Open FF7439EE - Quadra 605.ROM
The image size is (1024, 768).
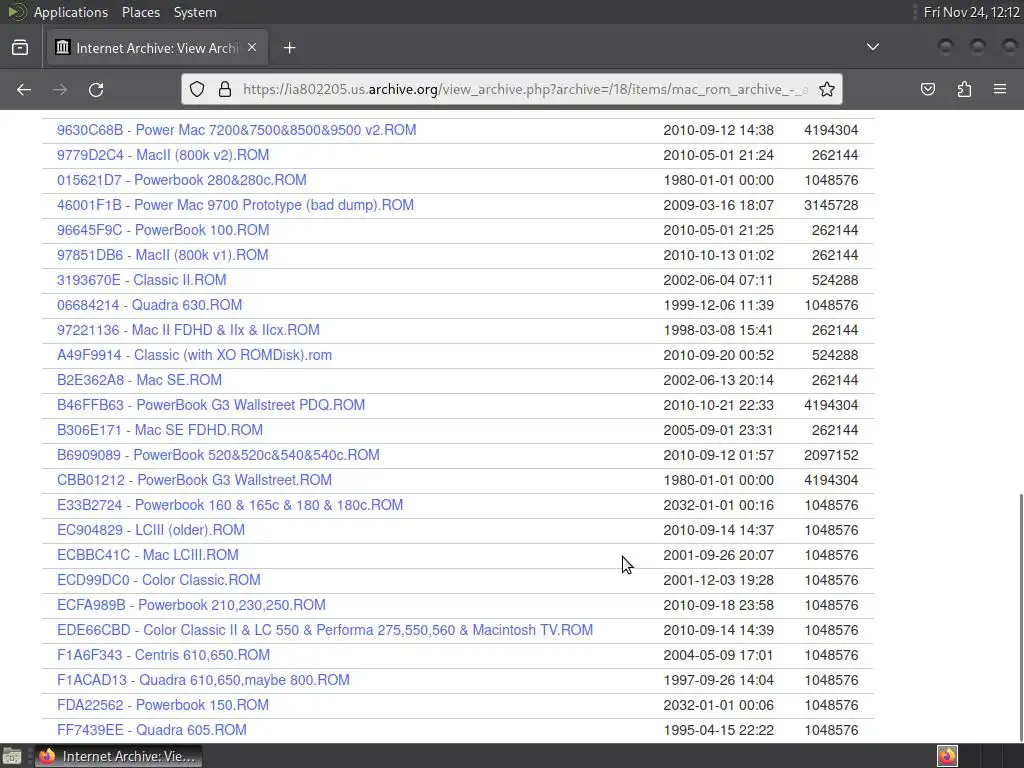click(152, 730)
